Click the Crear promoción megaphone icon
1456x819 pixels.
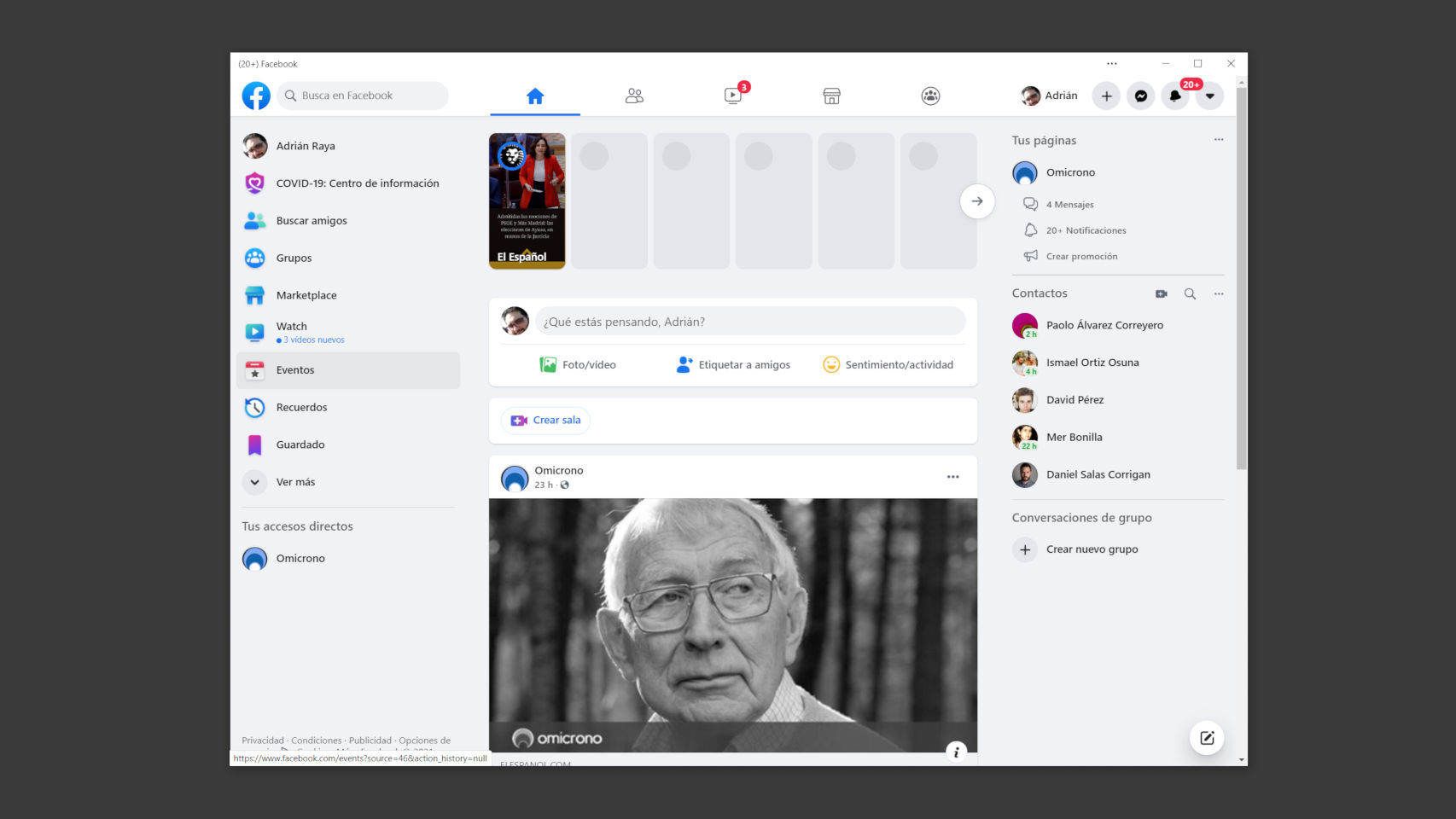[x=1031, y=256]
